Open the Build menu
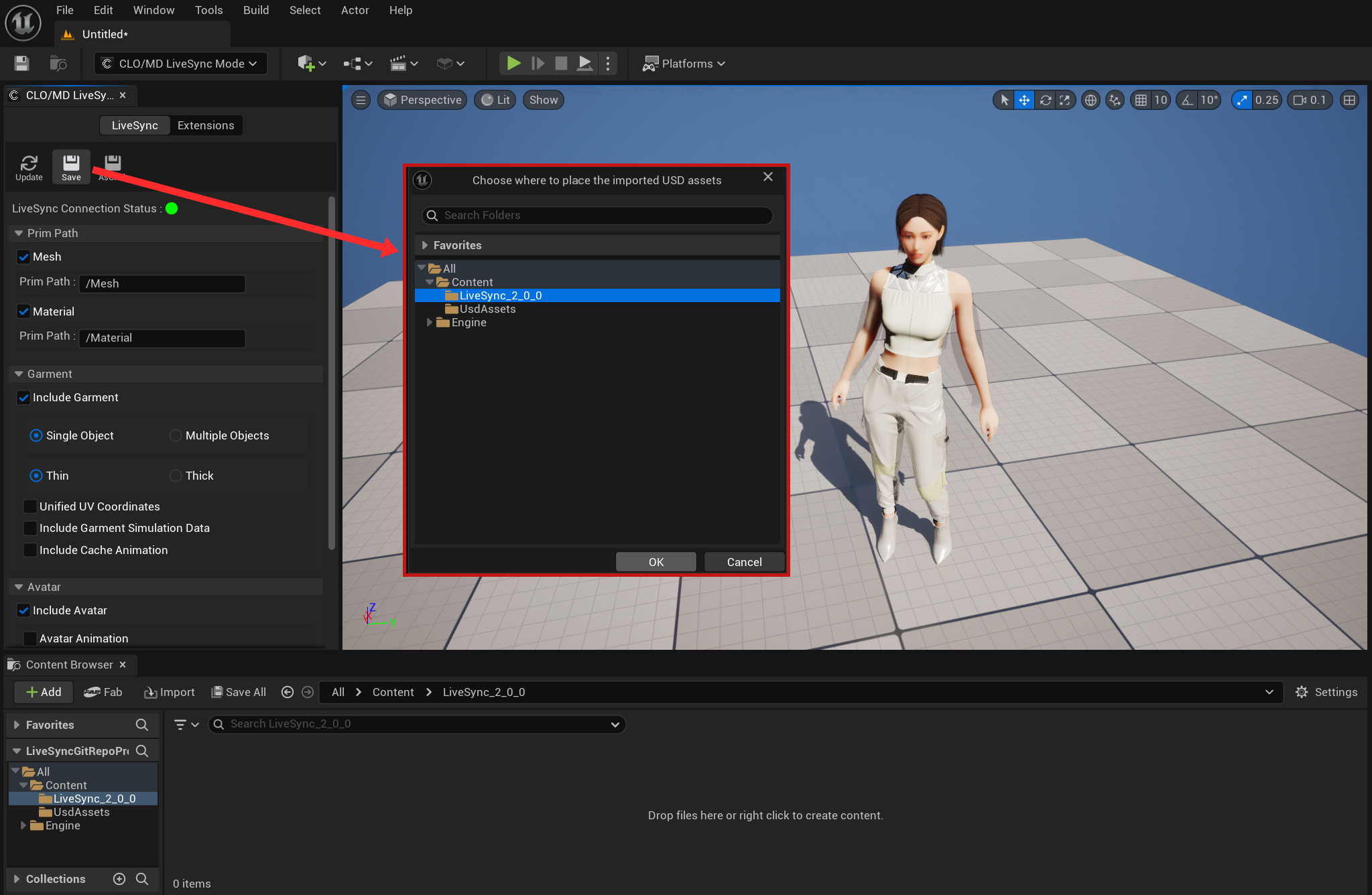Screen dimensions: 1372x895 [256, 10]
